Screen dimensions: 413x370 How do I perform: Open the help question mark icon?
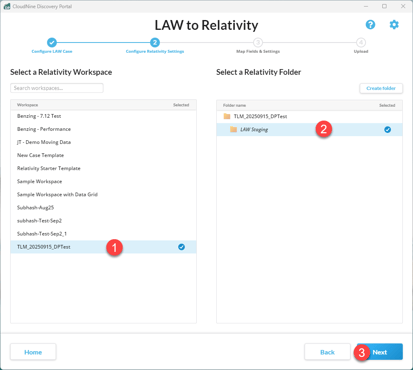(x=370, y=25)
